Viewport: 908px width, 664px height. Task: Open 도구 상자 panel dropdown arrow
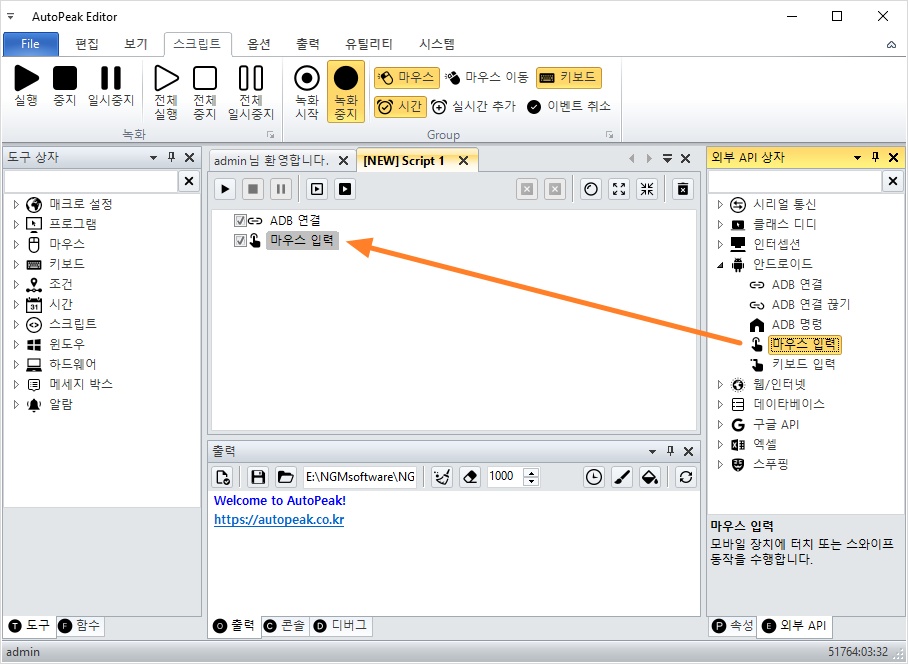coord(153,157)
